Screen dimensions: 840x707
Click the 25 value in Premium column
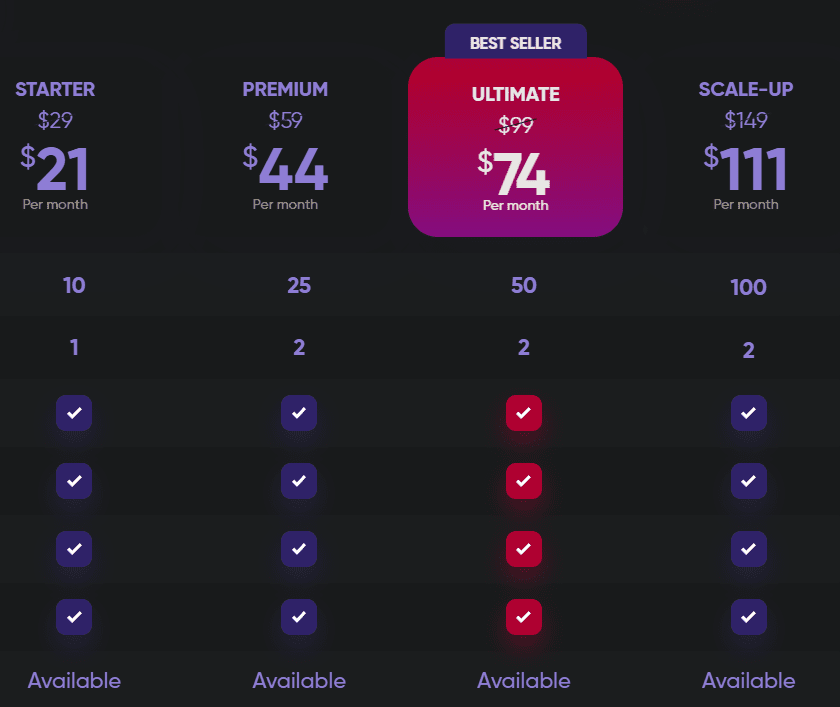tap(299, 286)
